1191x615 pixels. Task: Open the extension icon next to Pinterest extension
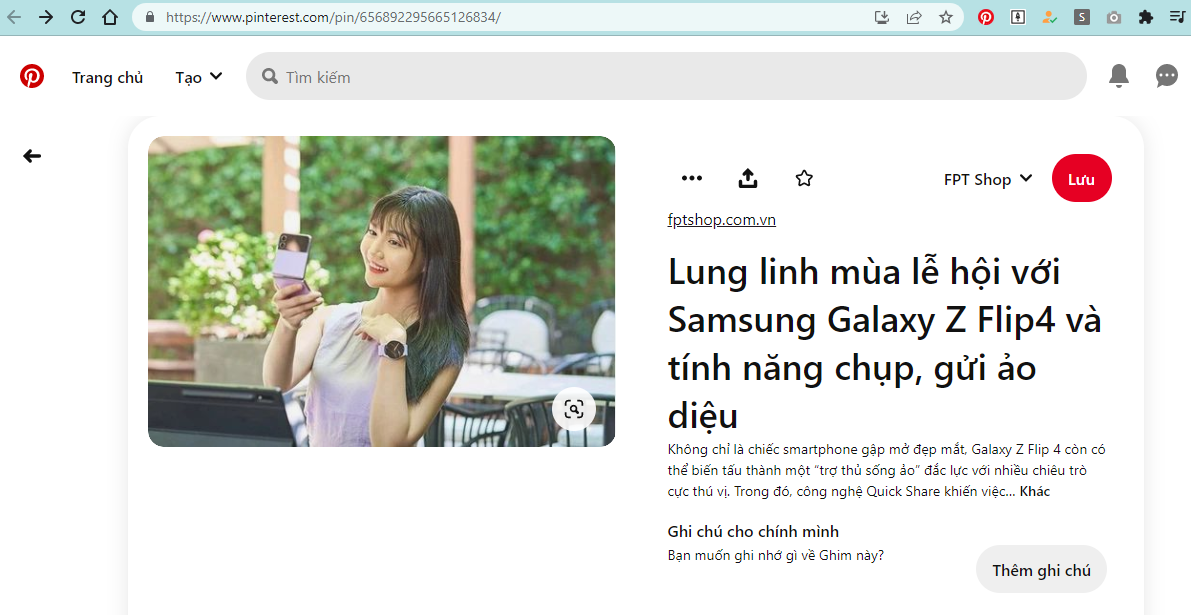point(1018,17)
